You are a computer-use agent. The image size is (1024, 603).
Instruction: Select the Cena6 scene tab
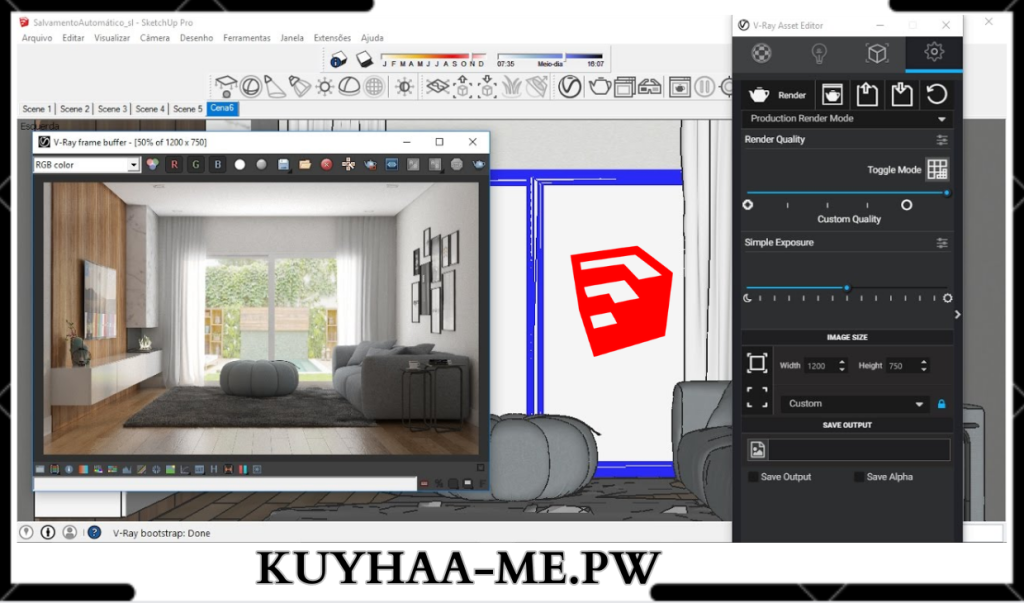pos(223,108)
